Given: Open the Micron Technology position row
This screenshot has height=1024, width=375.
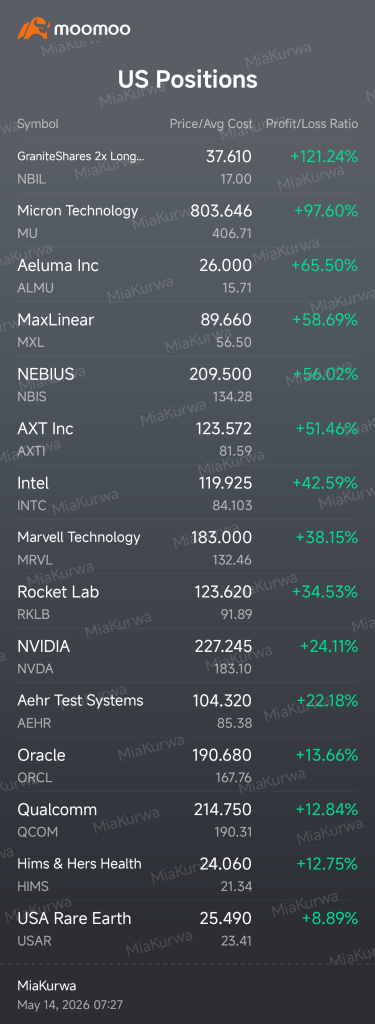Looking at the screenshot, I should (x=188, y=221).
